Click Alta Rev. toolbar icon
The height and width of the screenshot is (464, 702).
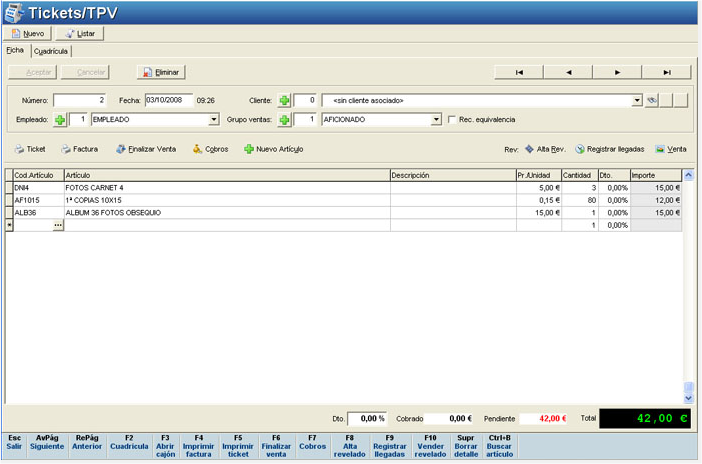coord(529,149)
